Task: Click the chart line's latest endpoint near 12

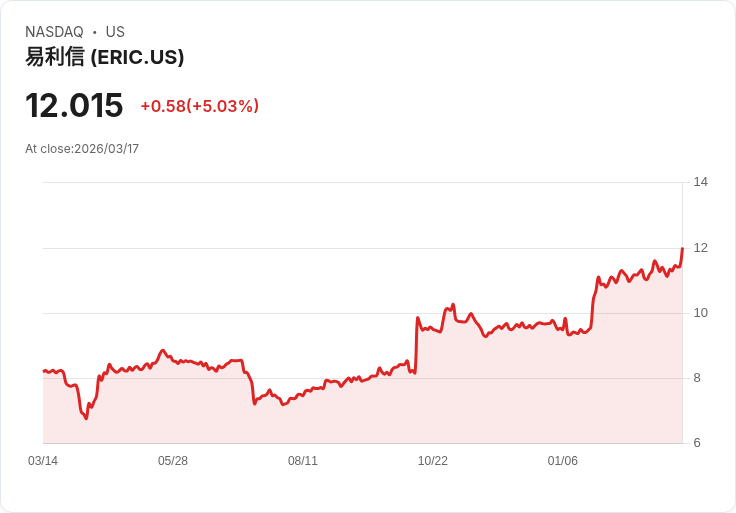Action: click(682, 249)
